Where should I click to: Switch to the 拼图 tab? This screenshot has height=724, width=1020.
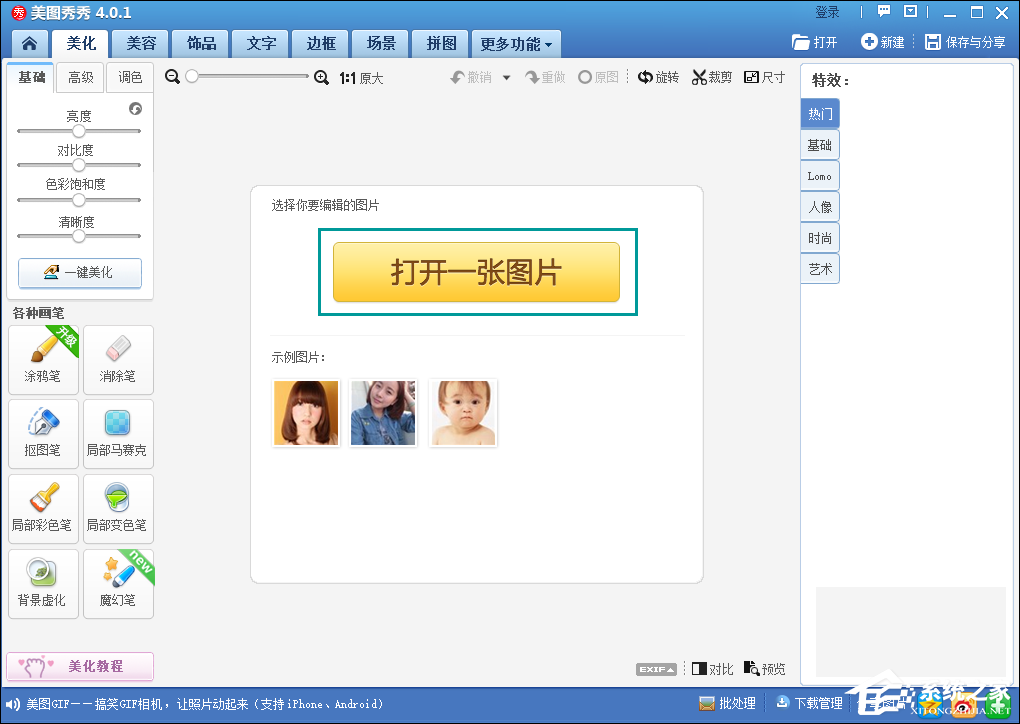click(x=440, y=44)
